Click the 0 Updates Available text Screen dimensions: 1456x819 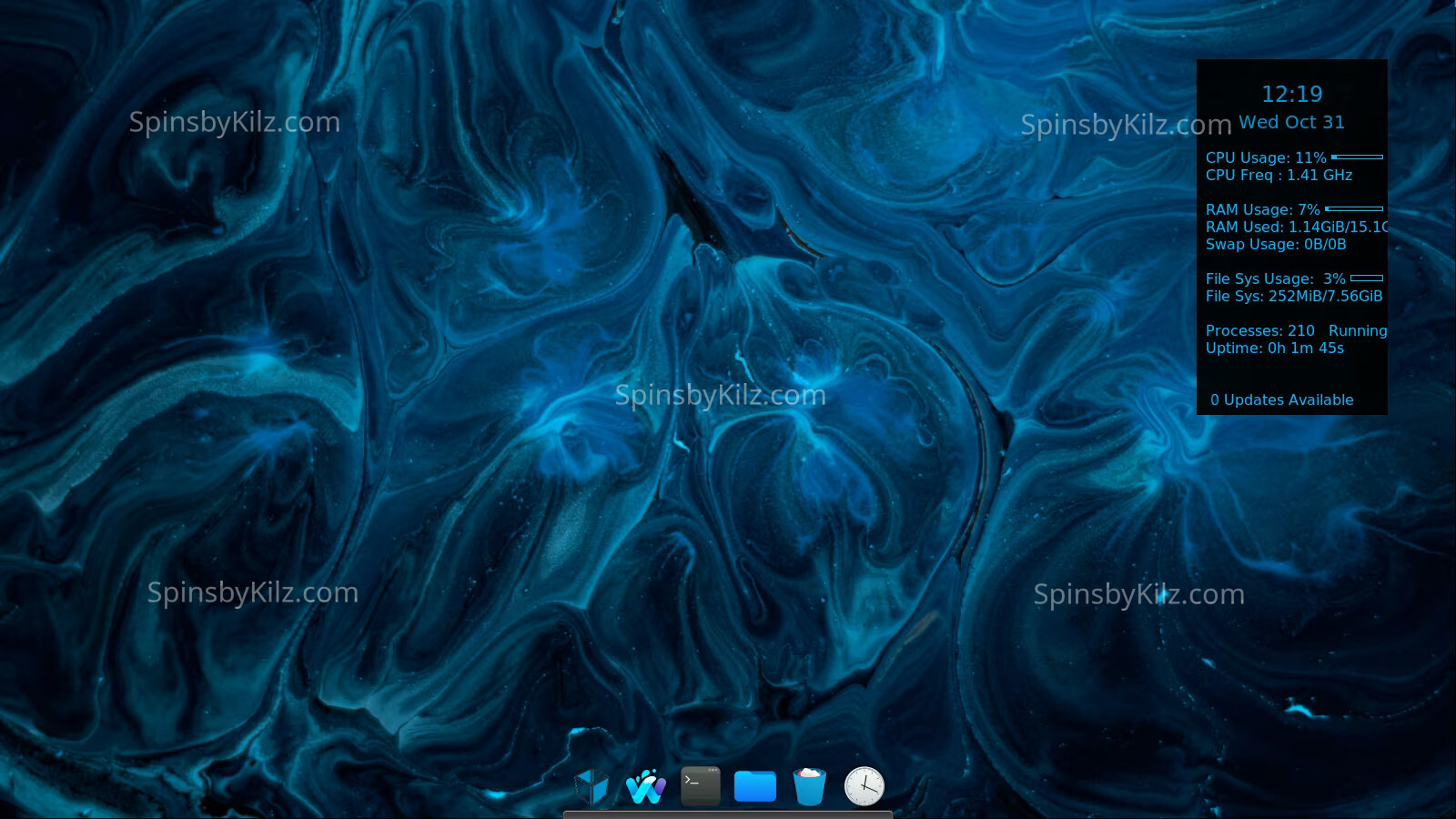tap(1281, 400)
